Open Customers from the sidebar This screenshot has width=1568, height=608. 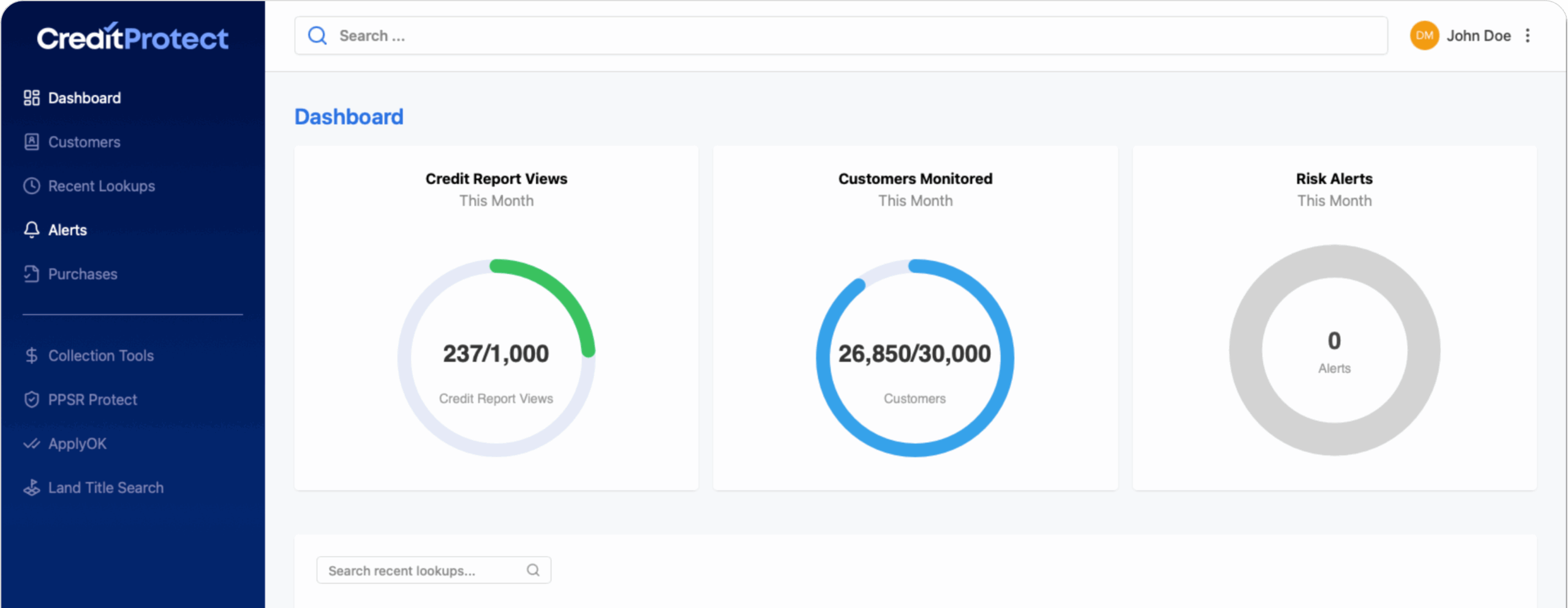(84, 142)
